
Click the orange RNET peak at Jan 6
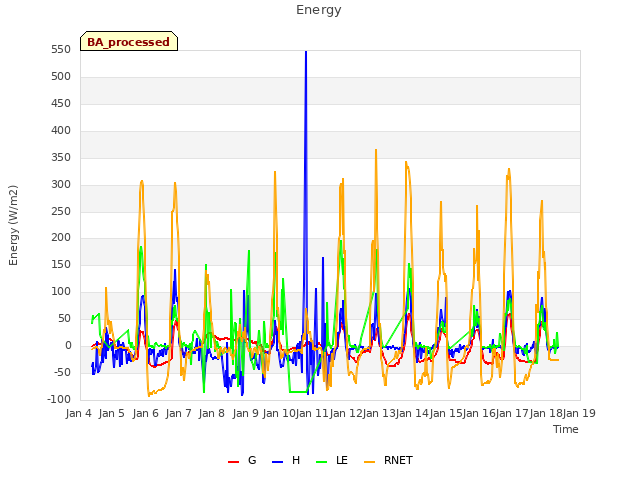142,181
